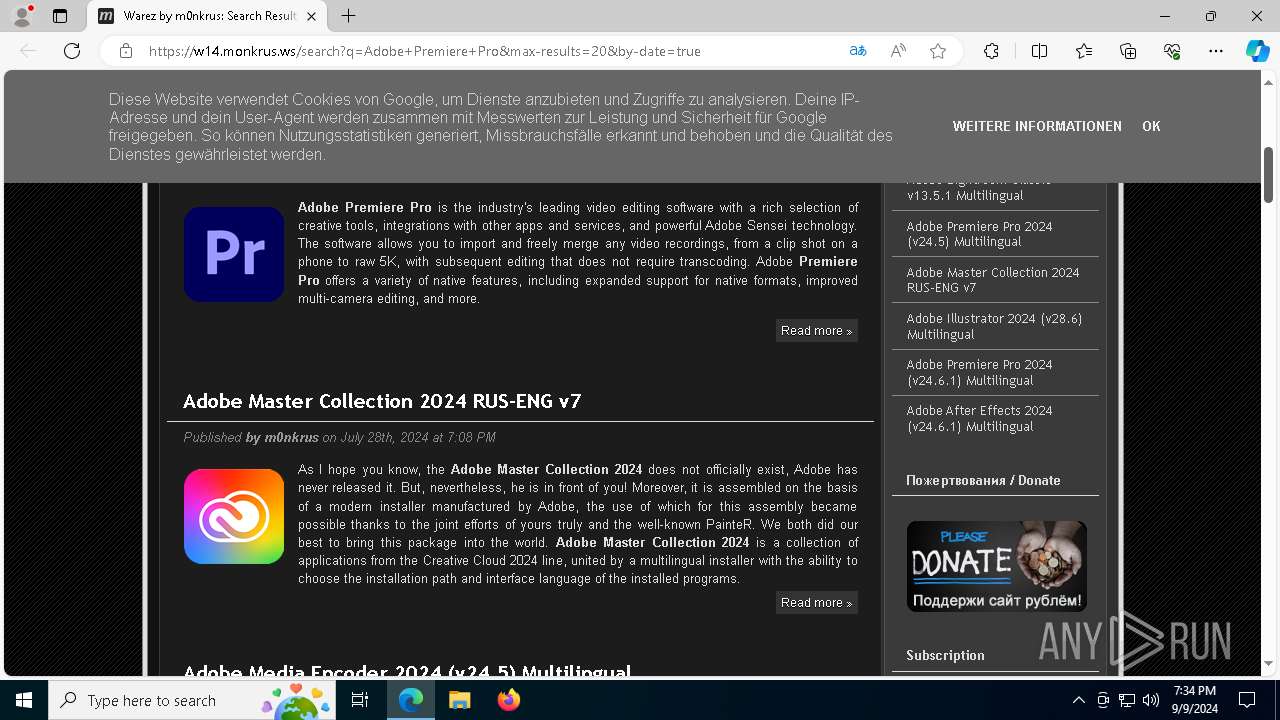This screenshot has height=720, width=1280.
Task: Open sidebar link Adobe Premiere Pro 2024 (v24.6.1)
Action: click(979, 372)
